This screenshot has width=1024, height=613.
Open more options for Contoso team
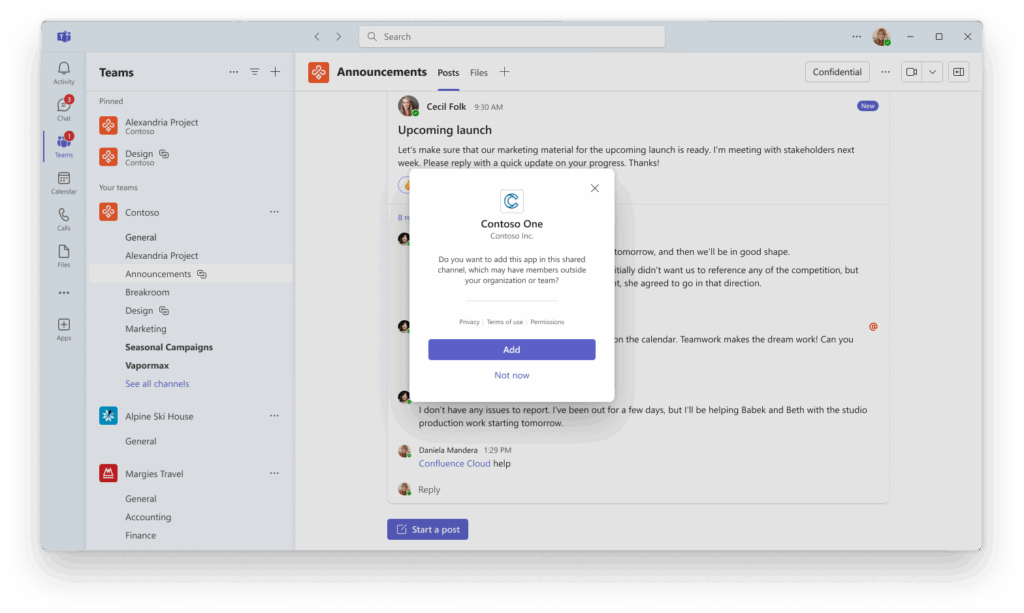click(274, 212)
